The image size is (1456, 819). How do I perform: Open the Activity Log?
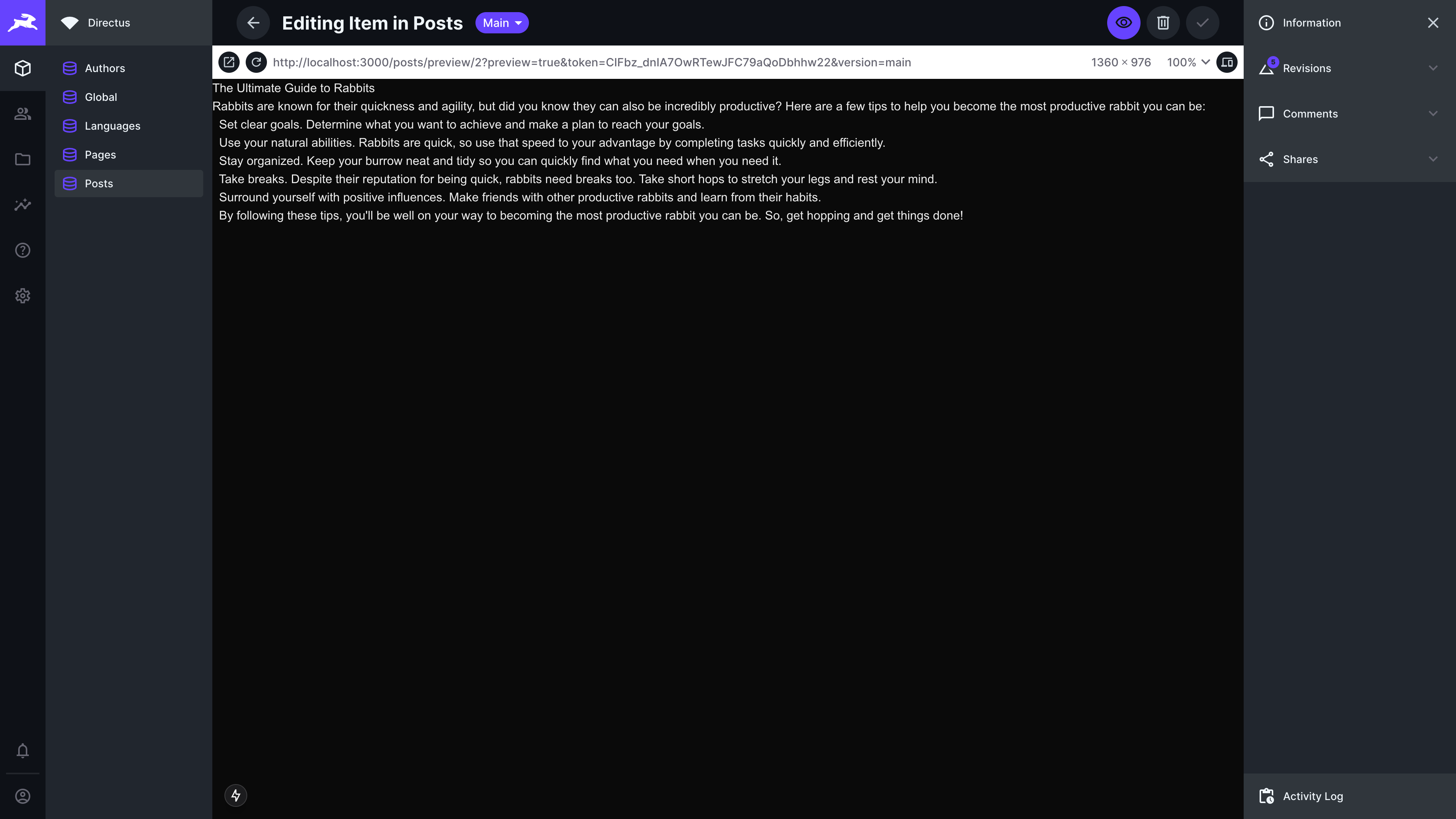[1312, 795]
